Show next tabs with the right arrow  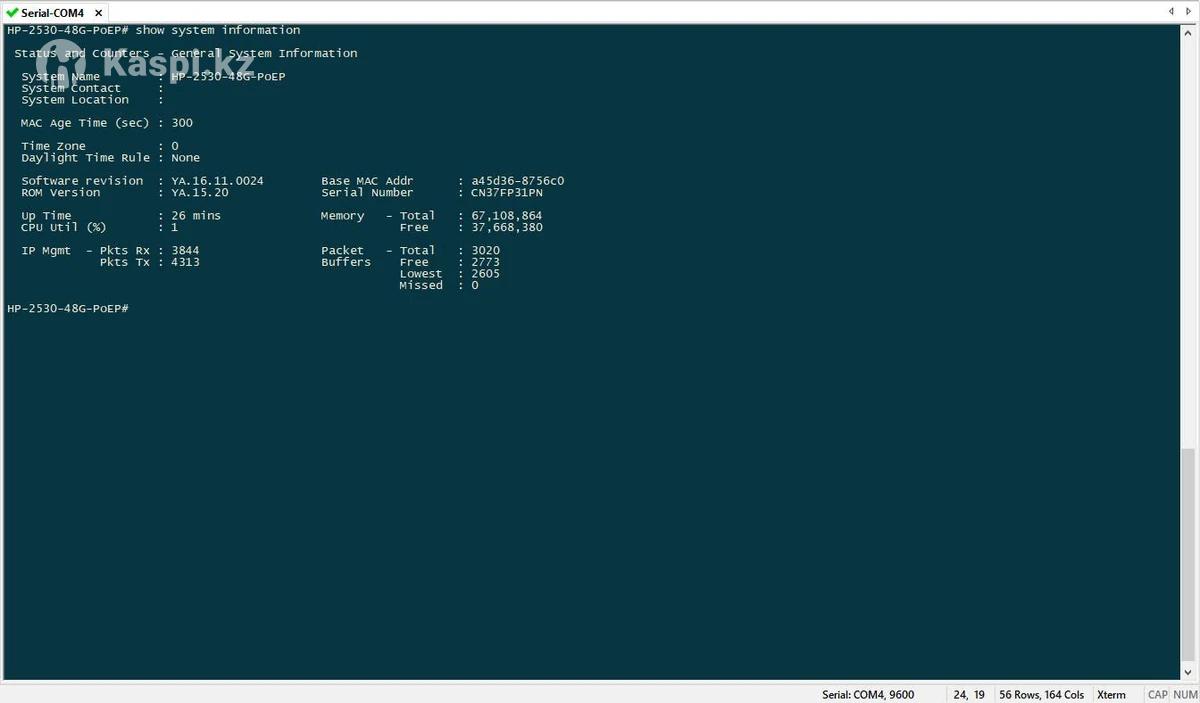point(1188,11)
